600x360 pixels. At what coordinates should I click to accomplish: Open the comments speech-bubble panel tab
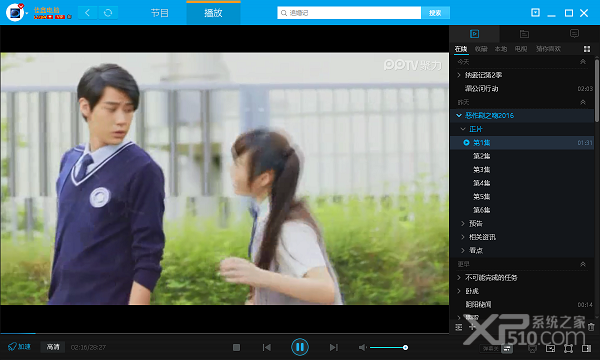point(574,34)
